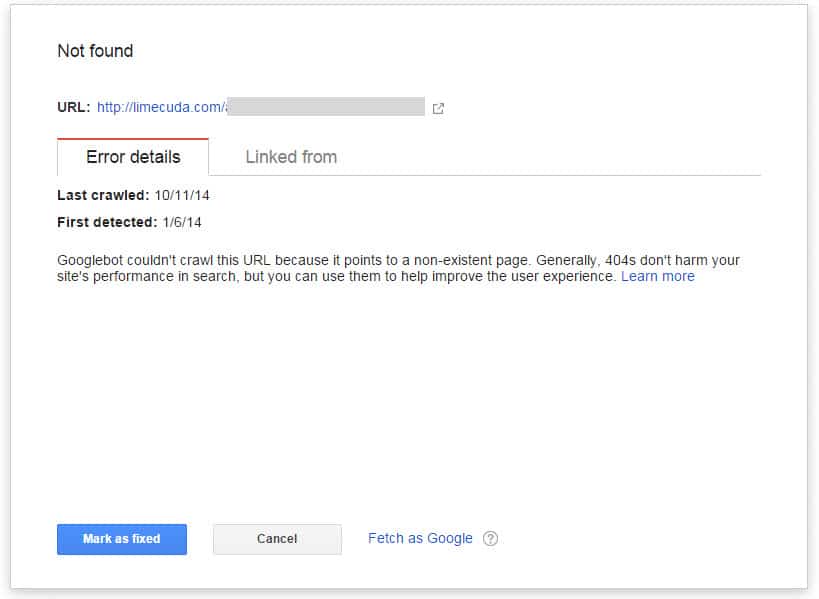Select the First detected label
The image size is (819, 599).
pos(107,222)
